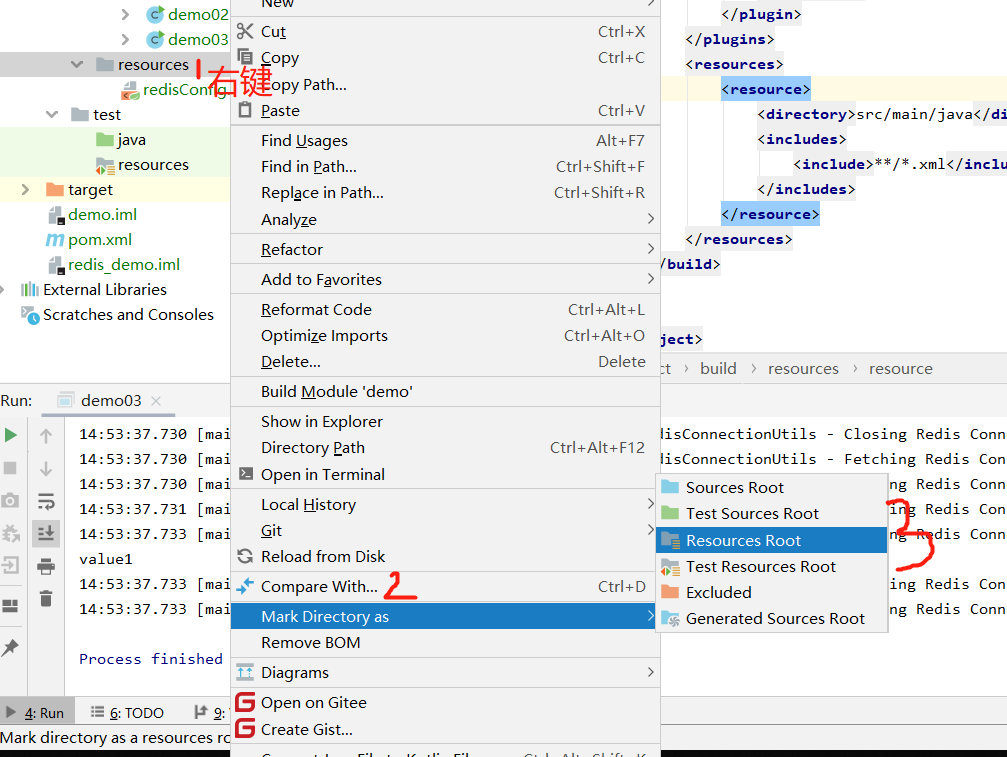Click the Test Sources Root green folder icon
Viewport: 1007px width, 757px height.
(670, 512)
